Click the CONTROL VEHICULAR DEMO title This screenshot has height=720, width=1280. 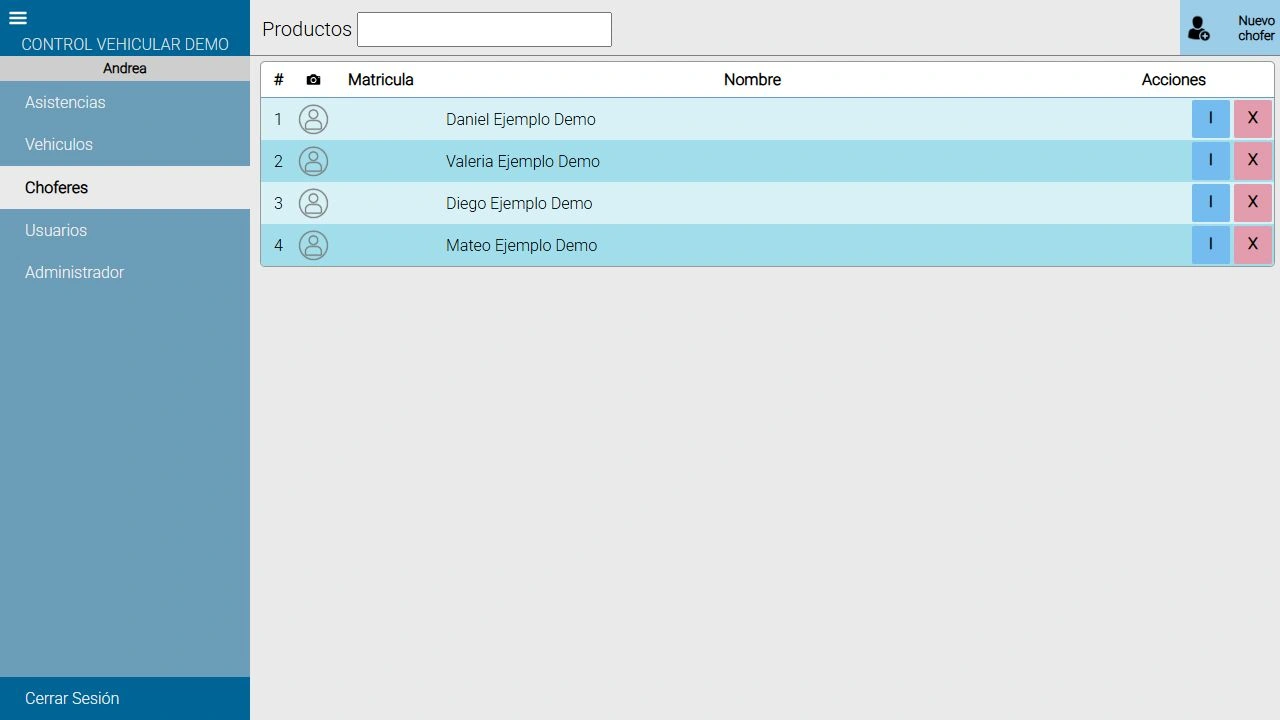(x=125, y=44)
